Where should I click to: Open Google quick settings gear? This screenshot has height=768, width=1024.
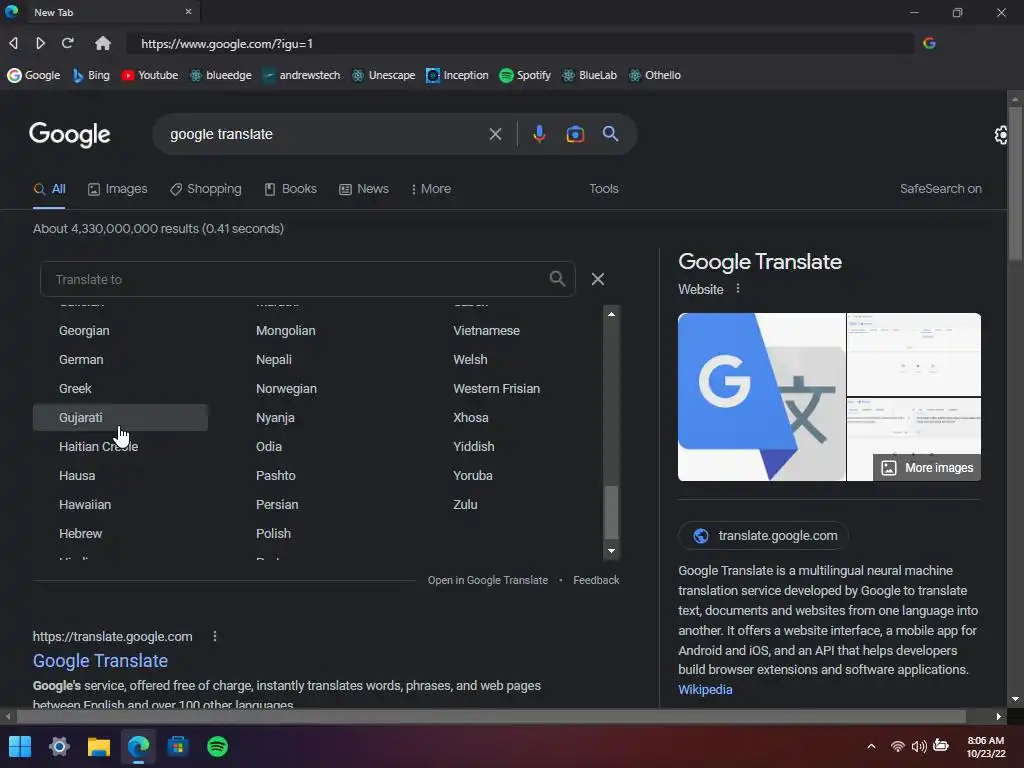[1000, 135]
